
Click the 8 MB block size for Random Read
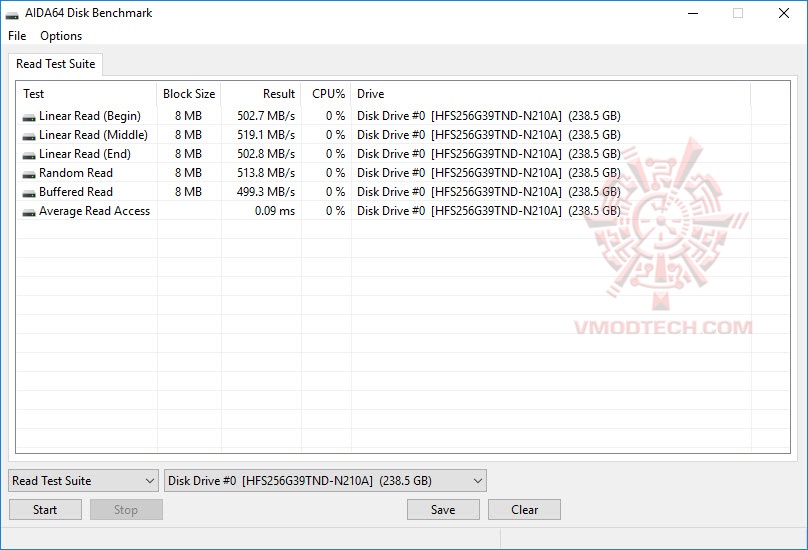(188, 173)
